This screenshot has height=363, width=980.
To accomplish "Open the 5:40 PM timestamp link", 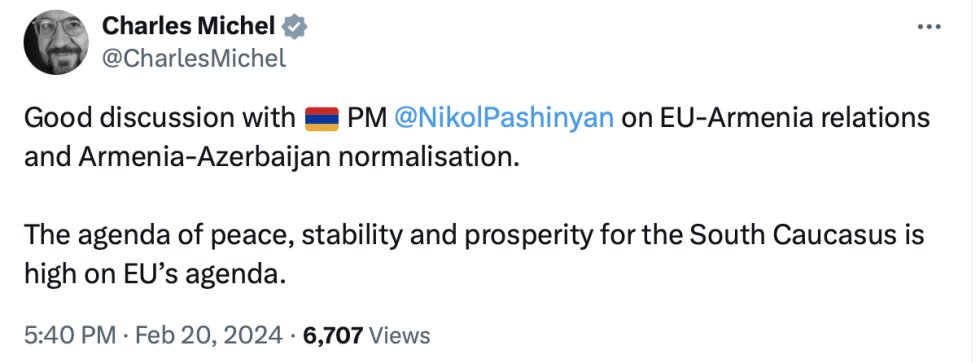I will [x=70, y=336].
